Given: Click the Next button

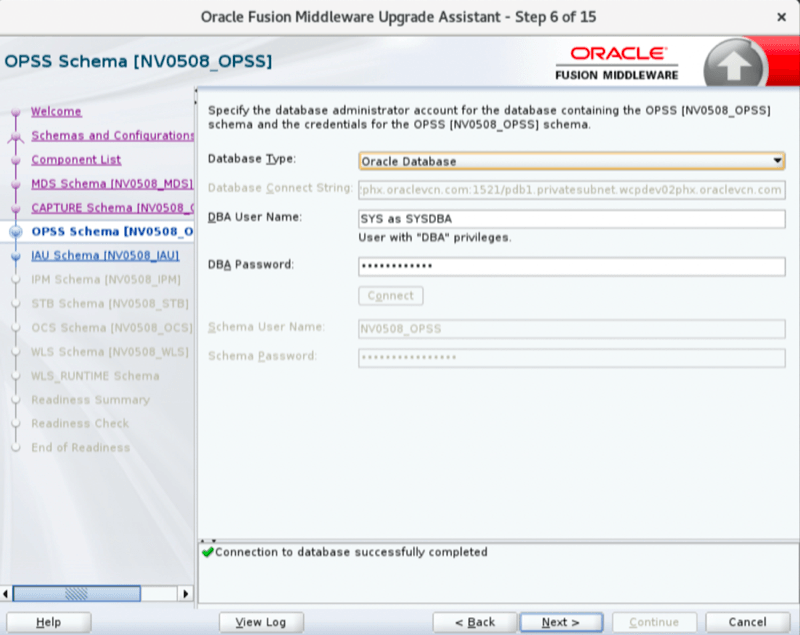Looking at the screenshot, I should pos(561,622).
